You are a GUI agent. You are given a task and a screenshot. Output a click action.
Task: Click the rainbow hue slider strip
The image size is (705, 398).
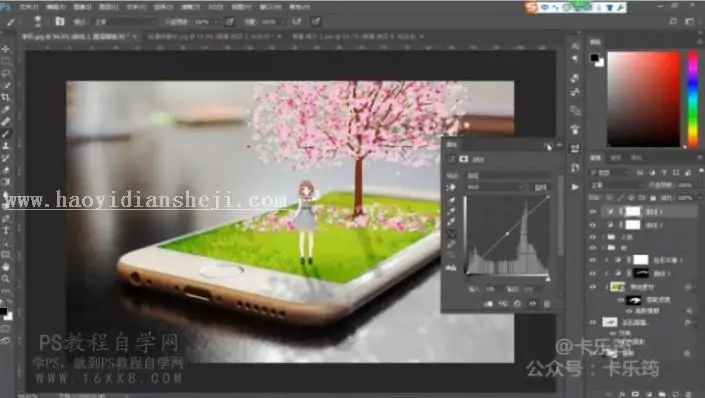(693, 99)
